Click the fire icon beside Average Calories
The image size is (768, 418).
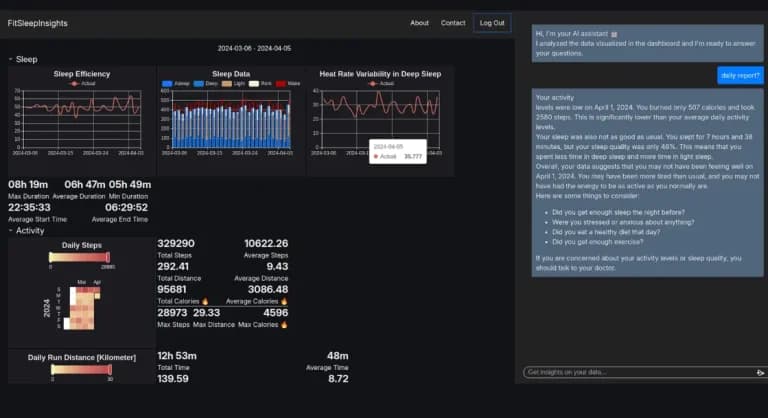point(284,301)
